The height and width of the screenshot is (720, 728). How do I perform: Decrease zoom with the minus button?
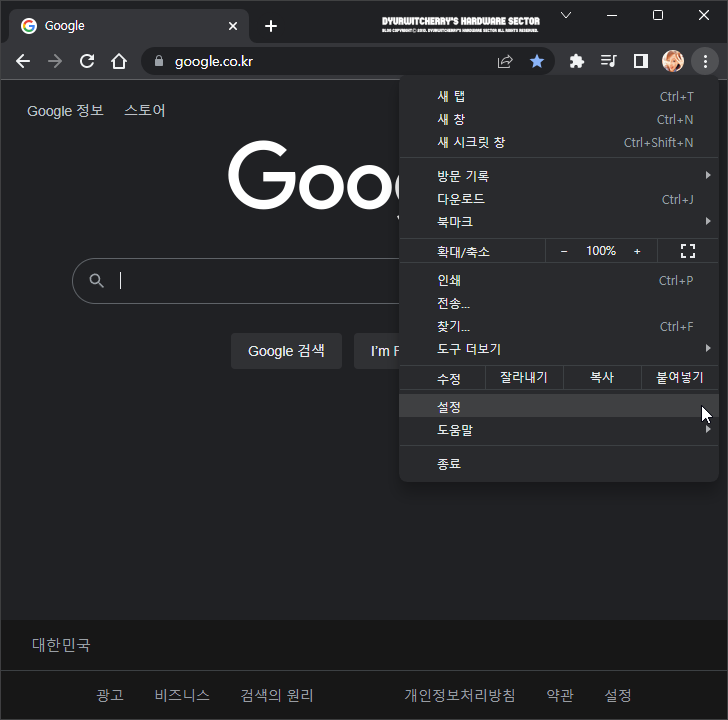pos(564,251)
